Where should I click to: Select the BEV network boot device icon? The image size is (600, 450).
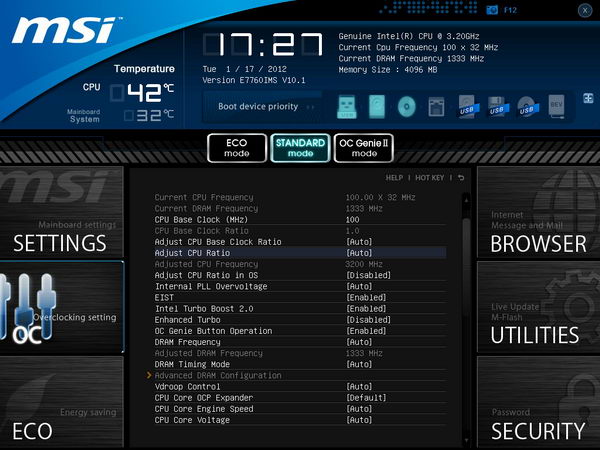[556, 106]
